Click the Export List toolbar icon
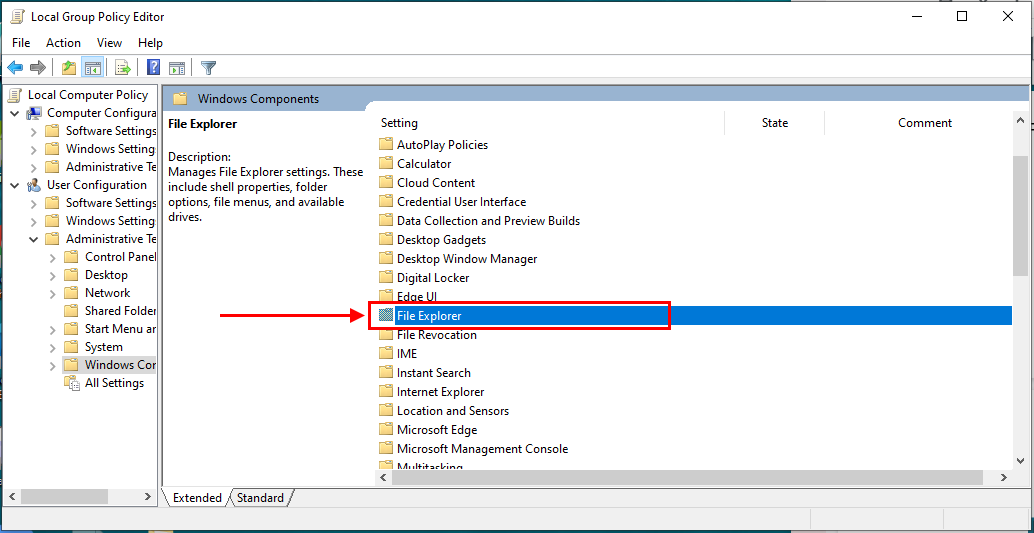Image resolution: width=1034 pixels, height=533 pixels. 123,67
